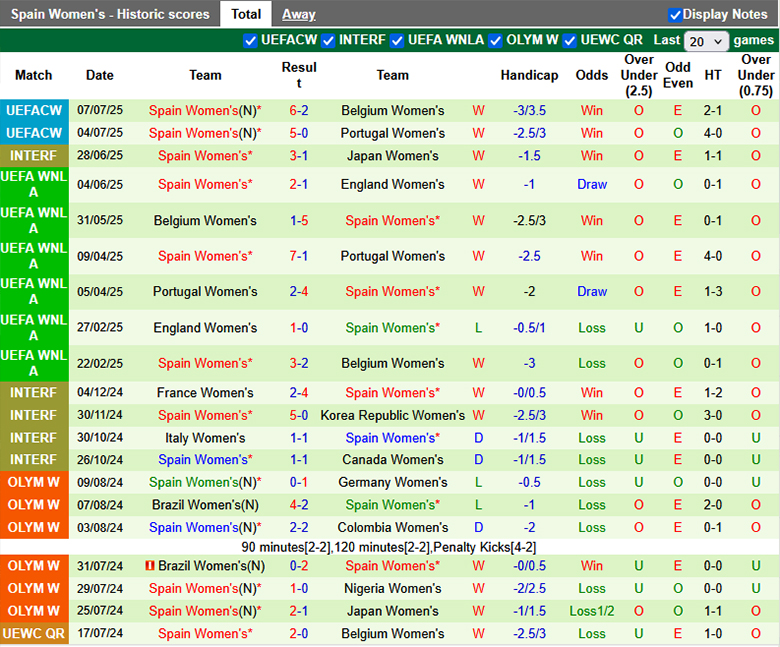780x647 pixels.
Task: Click England Women's in the 04/06/25 row
Action: 392,185
